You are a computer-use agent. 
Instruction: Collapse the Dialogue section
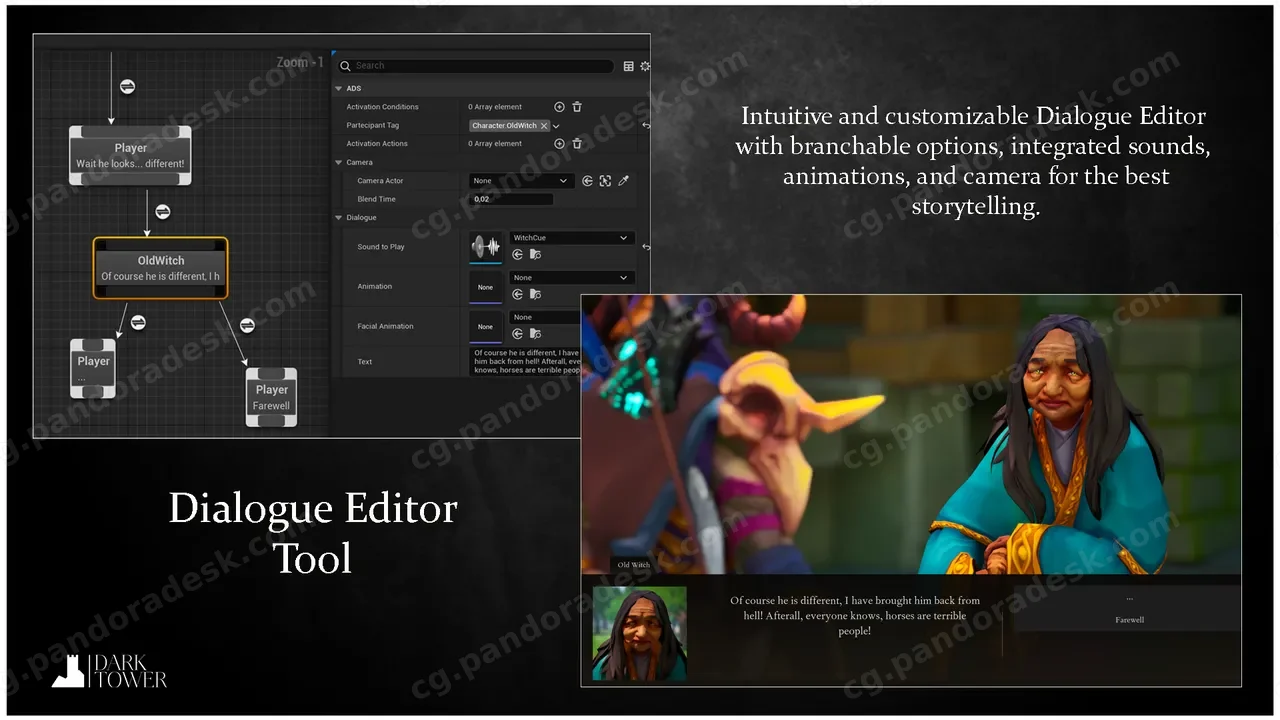(339, 218)
